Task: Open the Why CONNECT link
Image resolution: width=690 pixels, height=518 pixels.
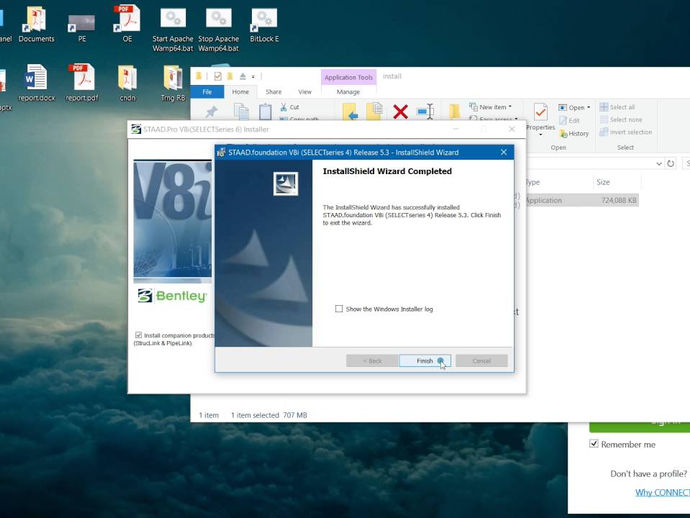Action: (662, 492)
